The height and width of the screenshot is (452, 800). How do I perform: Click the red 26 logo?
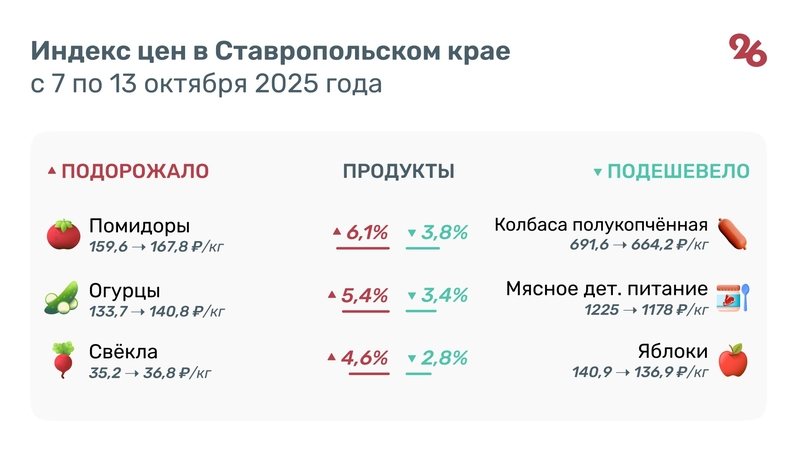[x=748, y=50]
